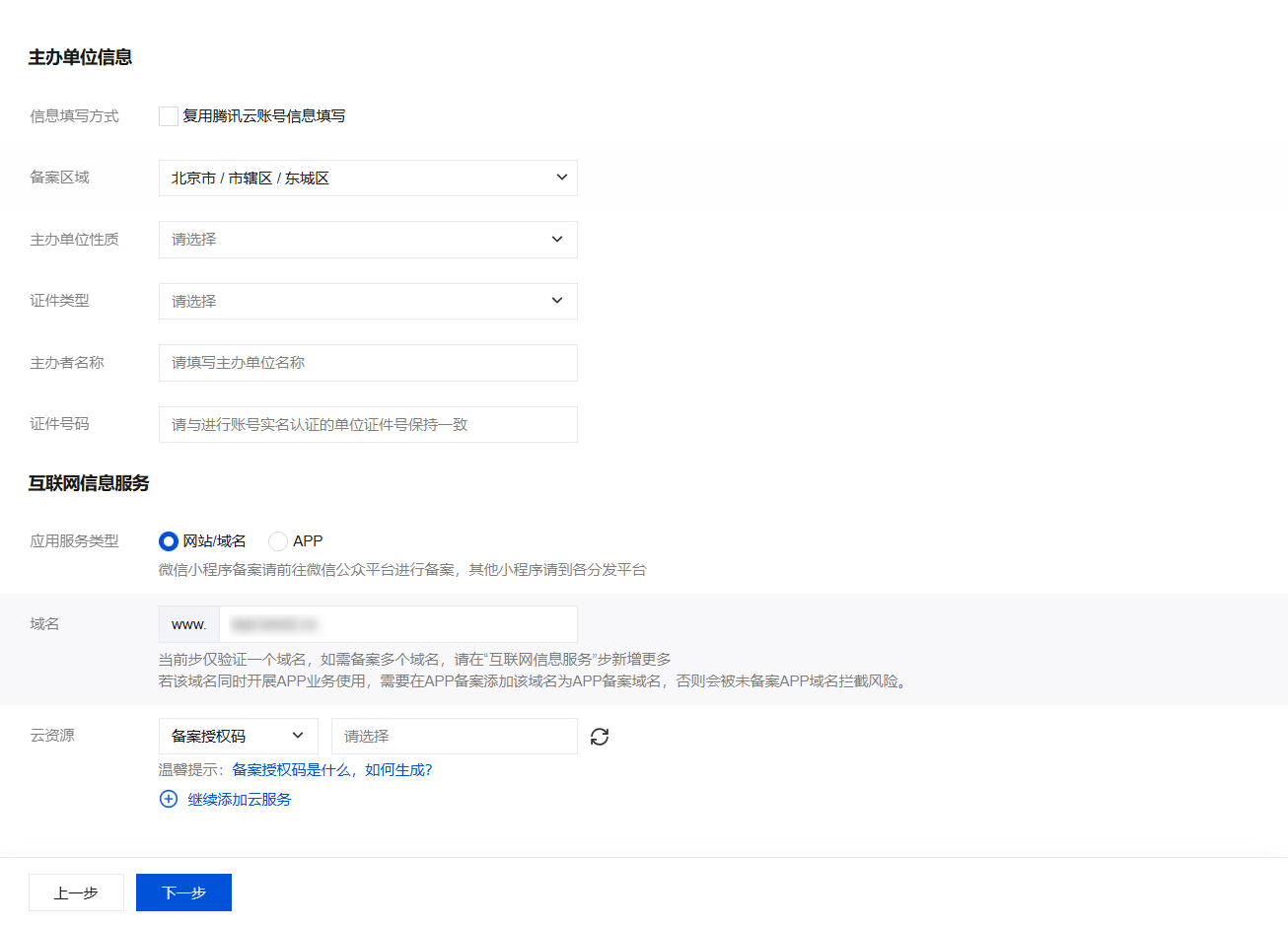Image resolution: width=1288 pixels, height=927 pixels.
Task: Enable 复用腾讯云账号信息填写 checkbox
Action: click(x=169, y=116)
